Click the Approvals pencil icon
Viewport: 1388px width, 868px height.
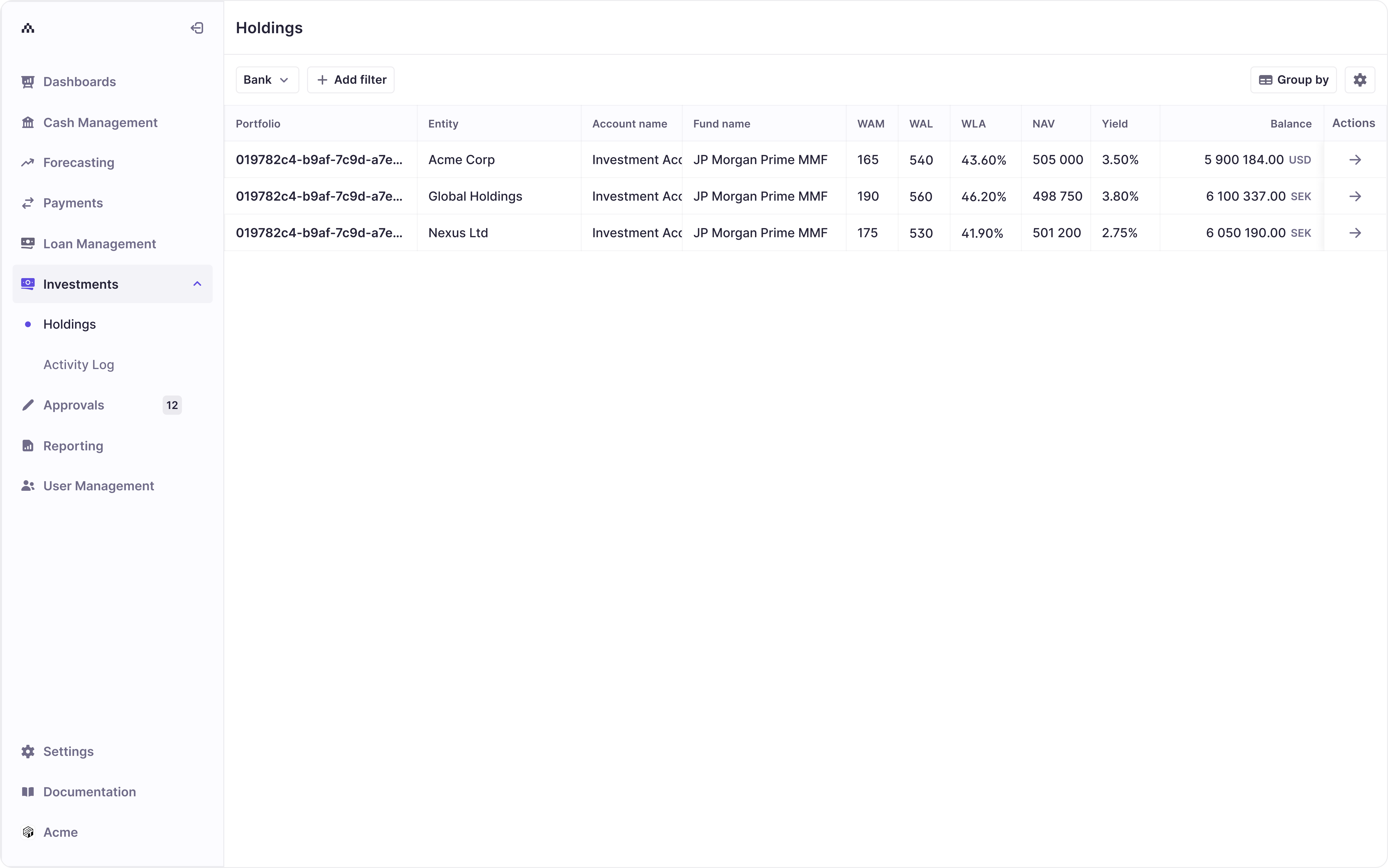click(x=28, y=405)
